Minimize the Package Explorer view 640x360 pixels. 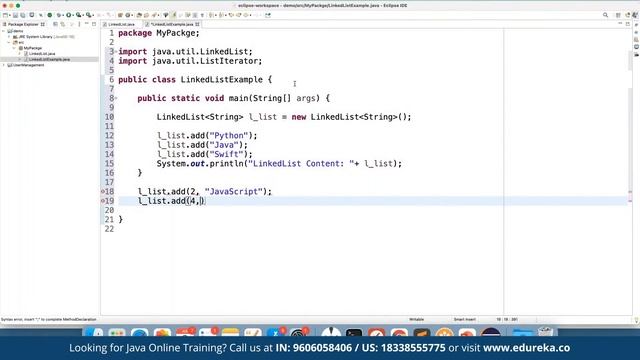click(87, 24)
